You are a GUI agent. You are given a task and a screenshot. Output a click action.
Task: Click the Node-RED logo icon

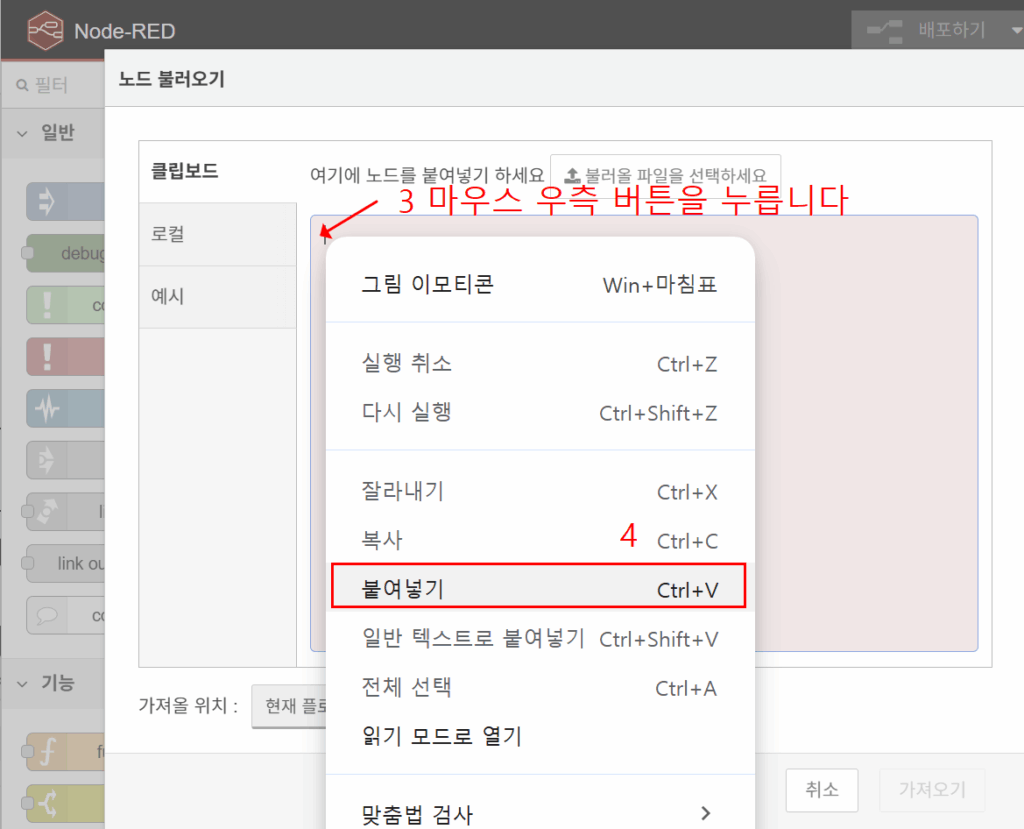click(44, 30)
